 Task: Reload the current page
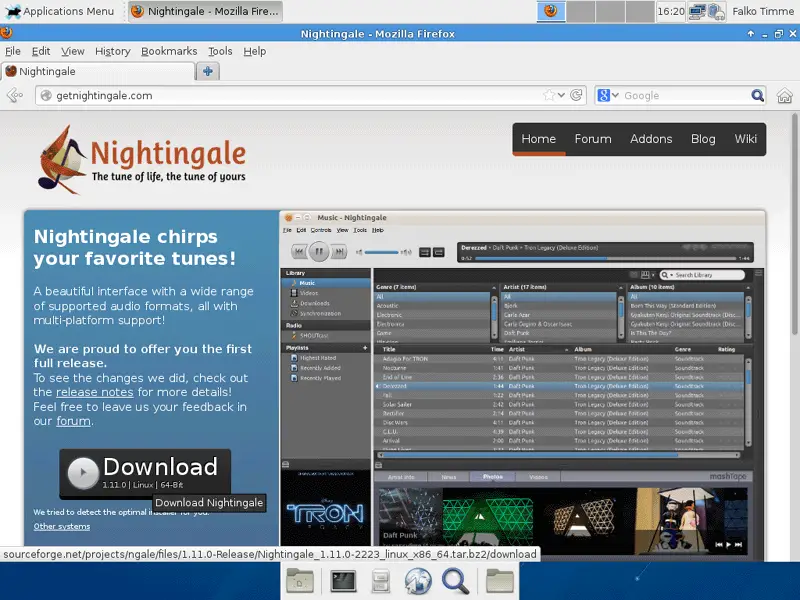pos(576,95)
